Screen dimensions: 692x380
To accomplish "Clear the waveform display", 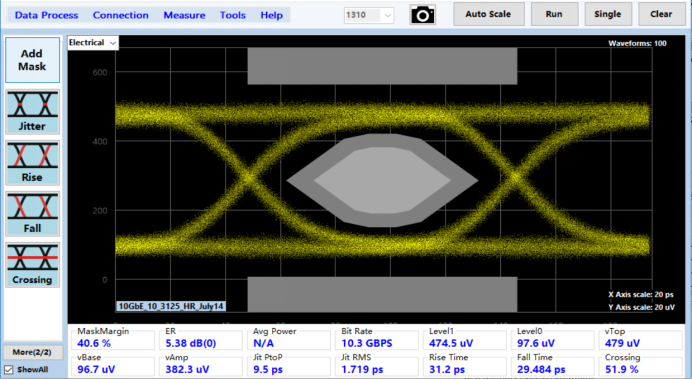I will point(661,14).
